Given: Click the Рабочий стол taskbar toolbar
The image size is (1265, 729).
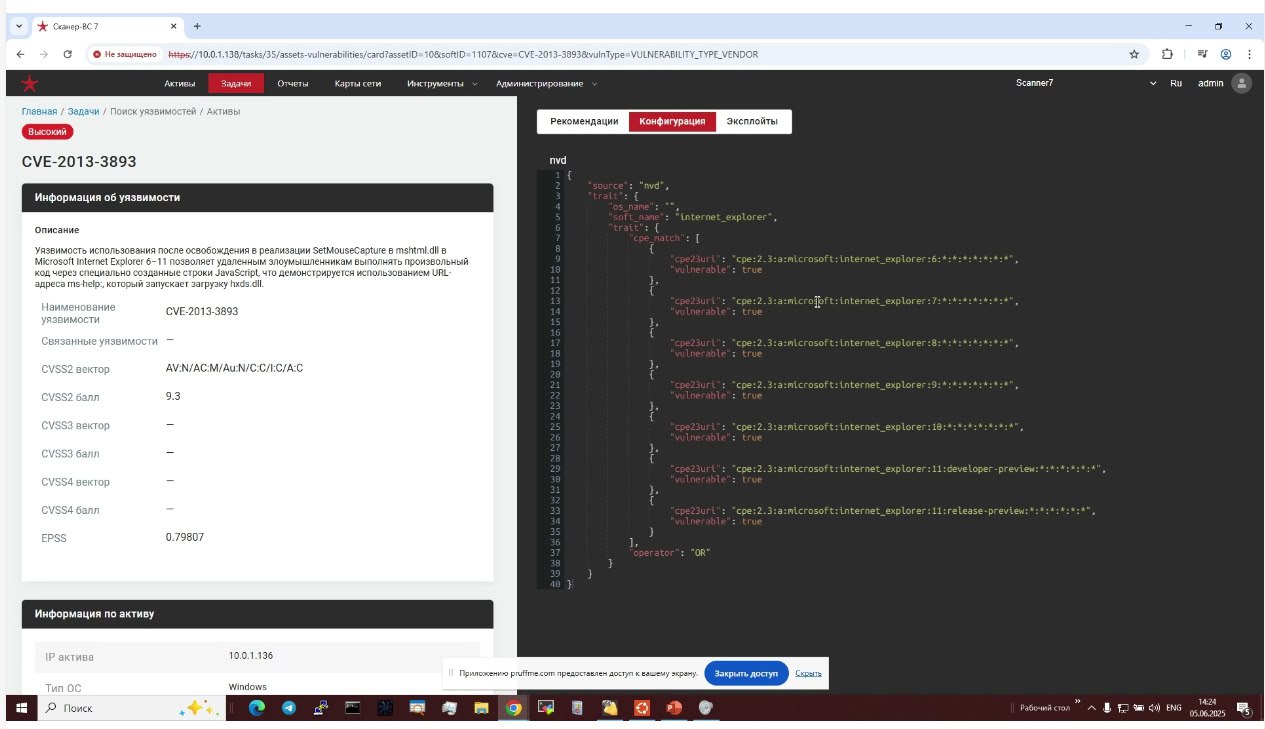Looking at the screenshot, I should [1045, 708].
